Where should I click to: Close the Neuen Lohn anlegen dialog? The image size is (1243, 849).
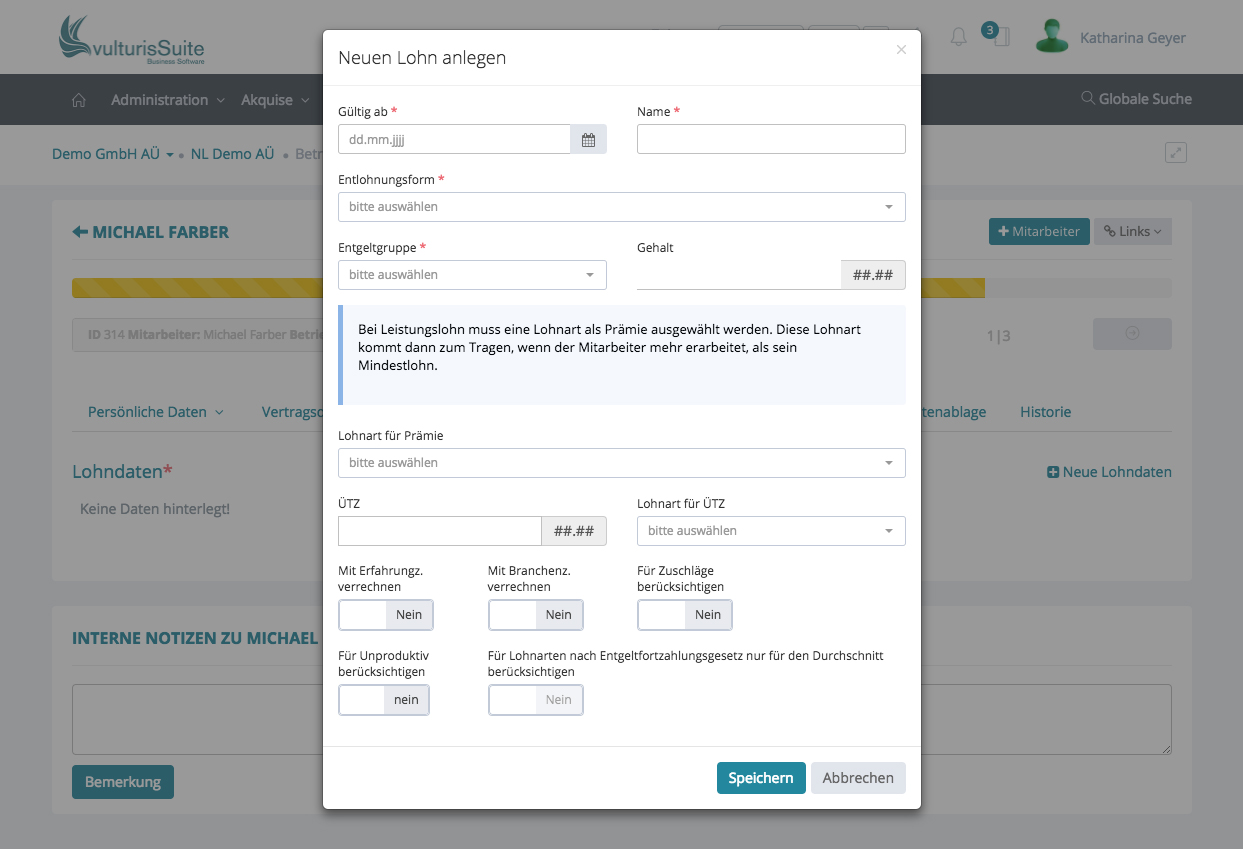tap(901, 50)
